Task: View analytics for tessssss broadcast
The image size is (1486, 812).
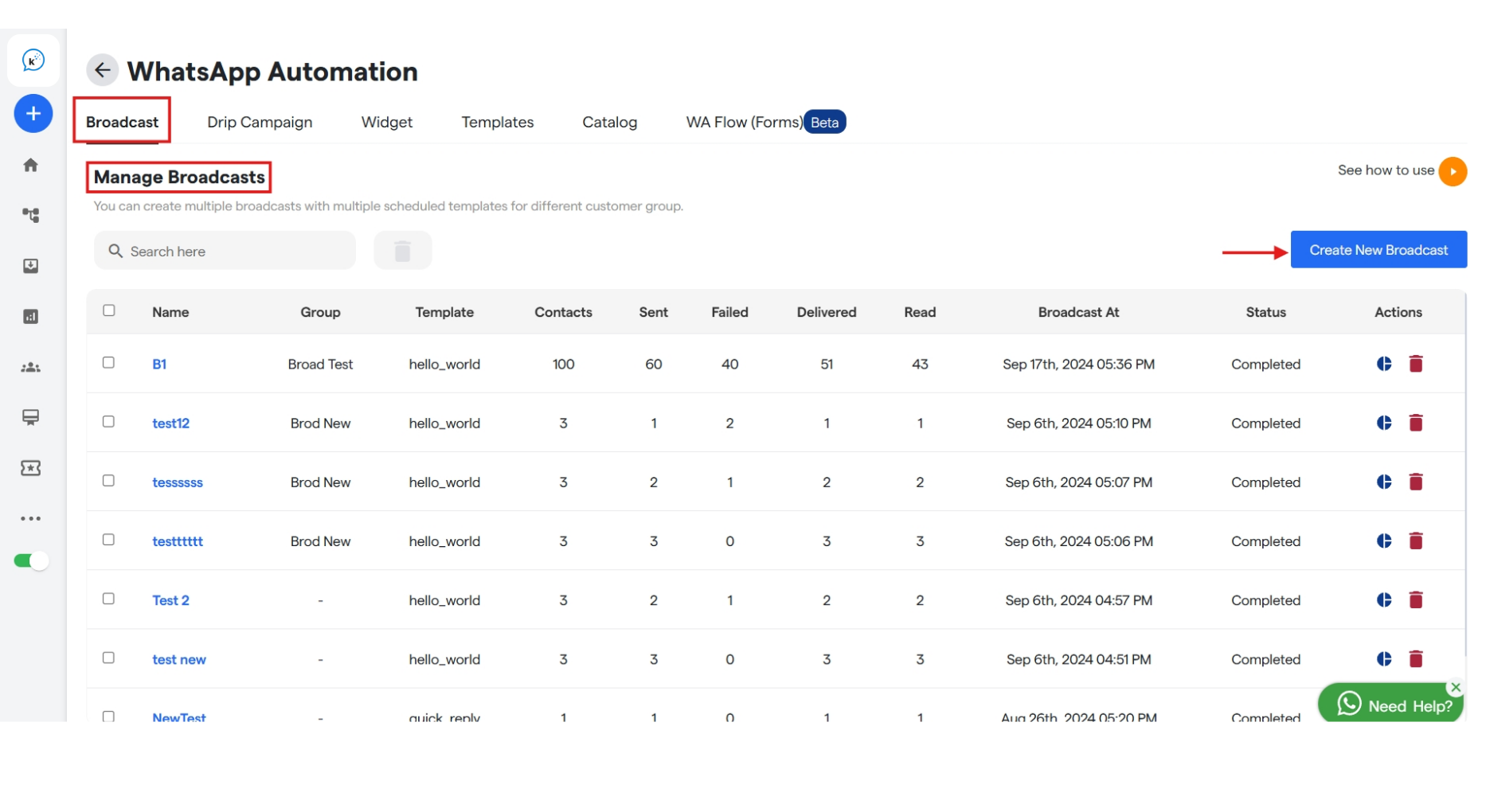Action: [1384, 482]
